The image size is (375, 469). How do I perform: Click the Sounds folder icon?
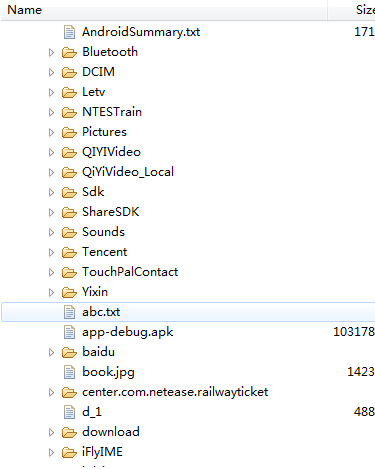tap(69, 232)
